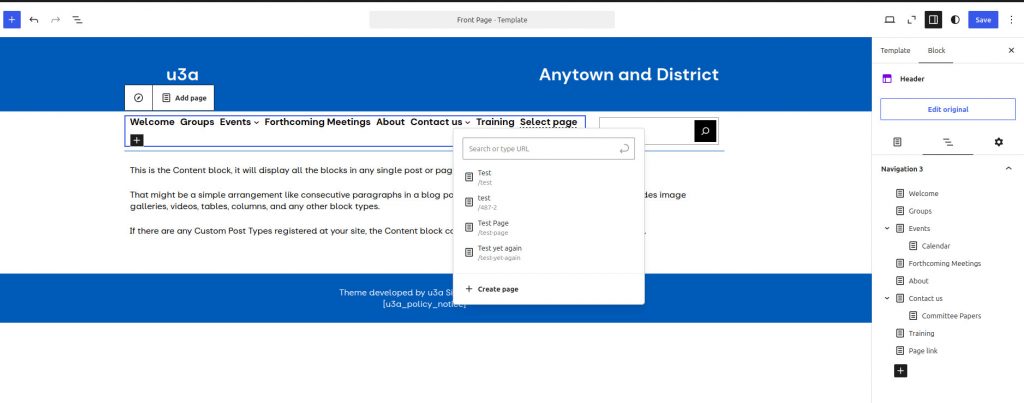This screenshot has height=403, width=1024.
Task: Submit the URL with the return-arrow icon
Action: click(624, 148)
